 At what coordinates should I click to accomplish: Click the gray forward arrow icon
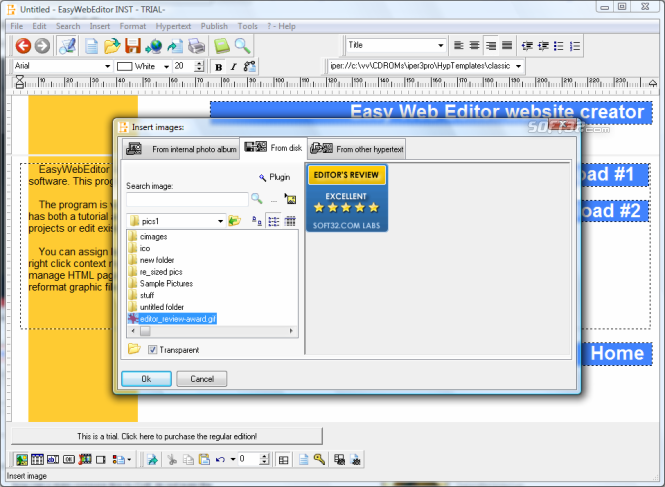click(42, 46)
